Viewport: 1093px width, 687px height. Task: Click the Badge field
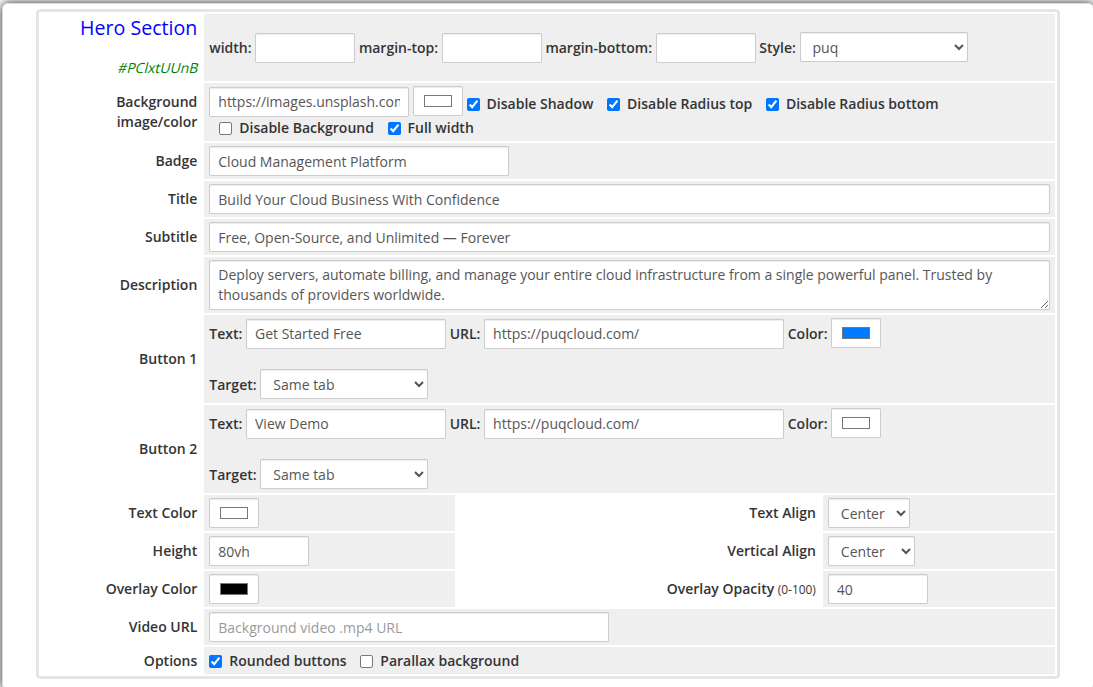[x=358, y=162]
